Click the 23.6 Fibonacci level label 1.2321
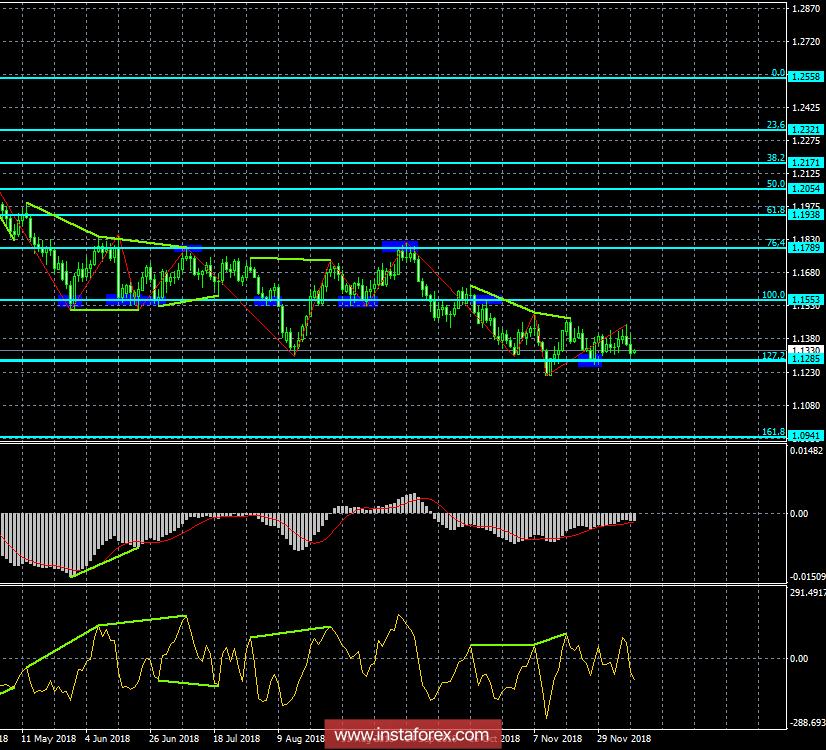This screenshot has width=826, height=750. [805, 130]
